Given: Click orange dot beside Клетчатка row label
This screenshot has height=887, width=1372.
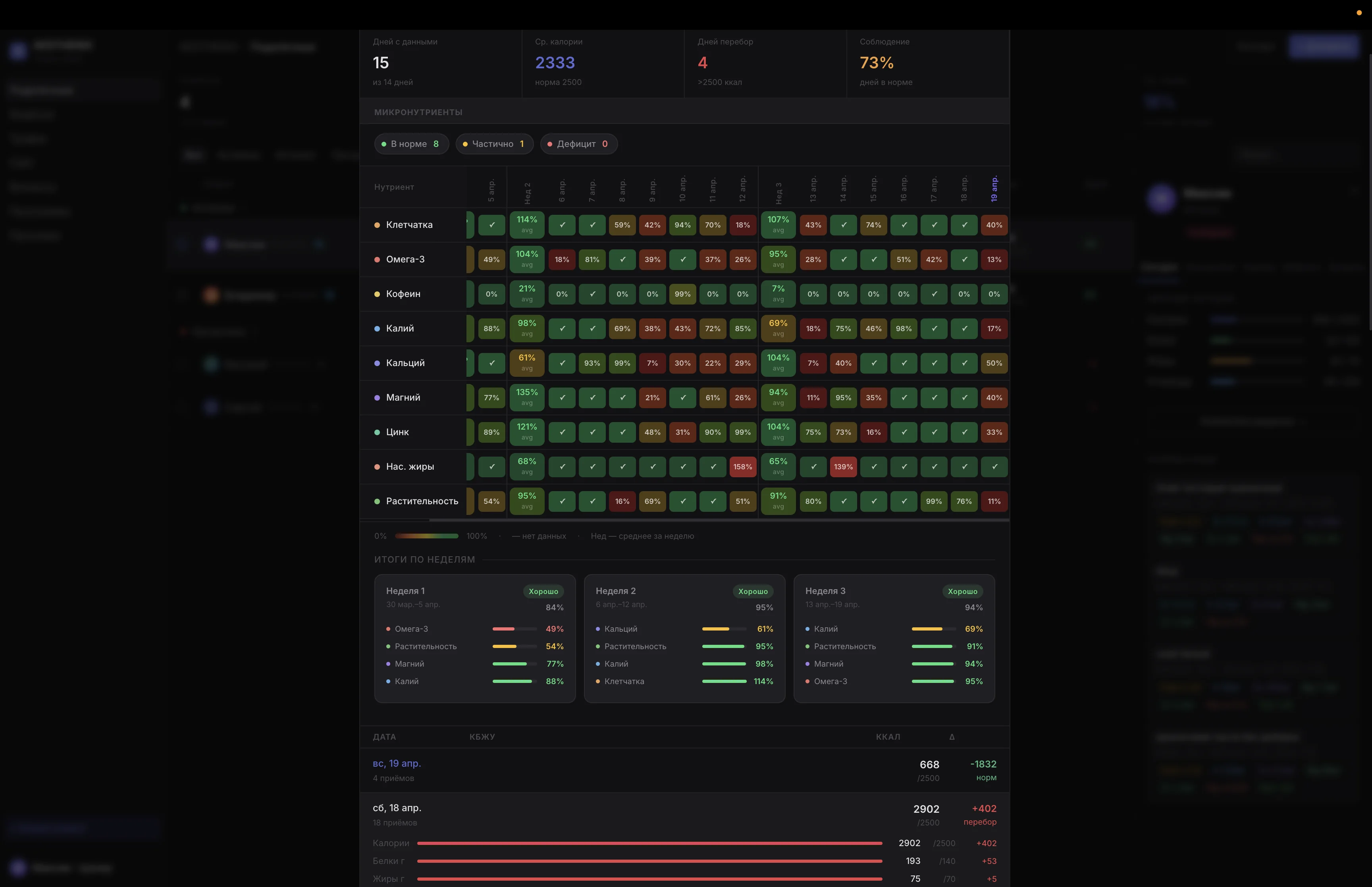Looking at the screenshot, I should point(377,225).
